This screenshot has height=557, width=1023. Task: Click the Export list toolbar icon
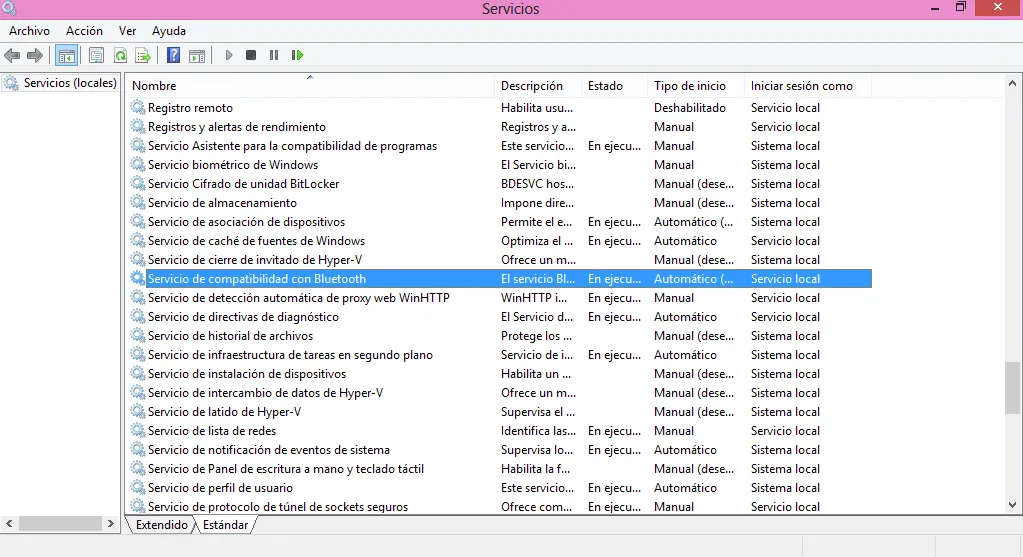click(143, 55)
